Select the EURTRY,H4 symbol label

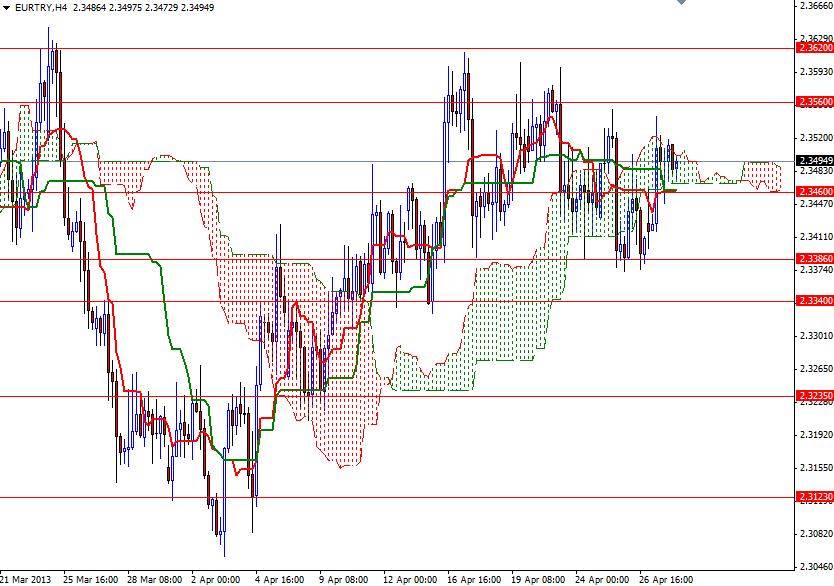(x=42, y=7)
